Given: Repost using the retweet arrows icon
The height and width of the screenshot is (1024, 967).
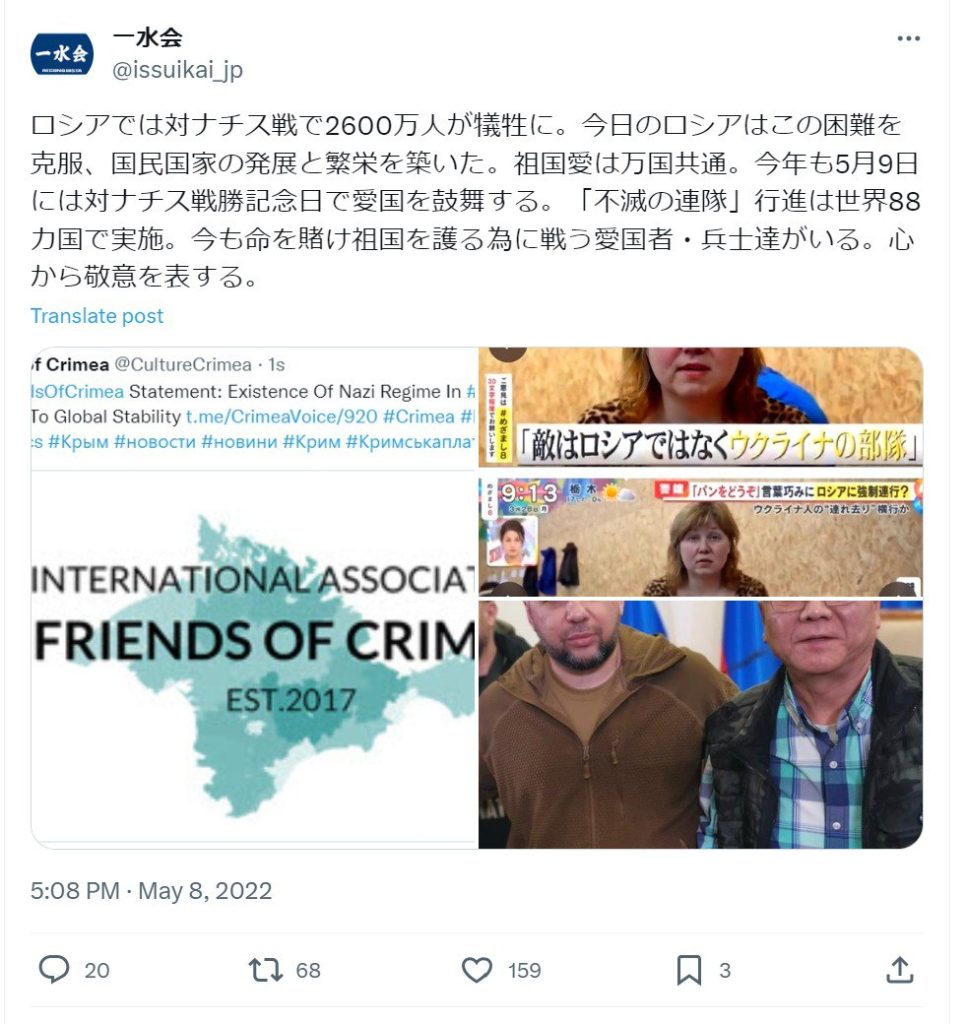Looking at the screenshot, I should (265, 970).
